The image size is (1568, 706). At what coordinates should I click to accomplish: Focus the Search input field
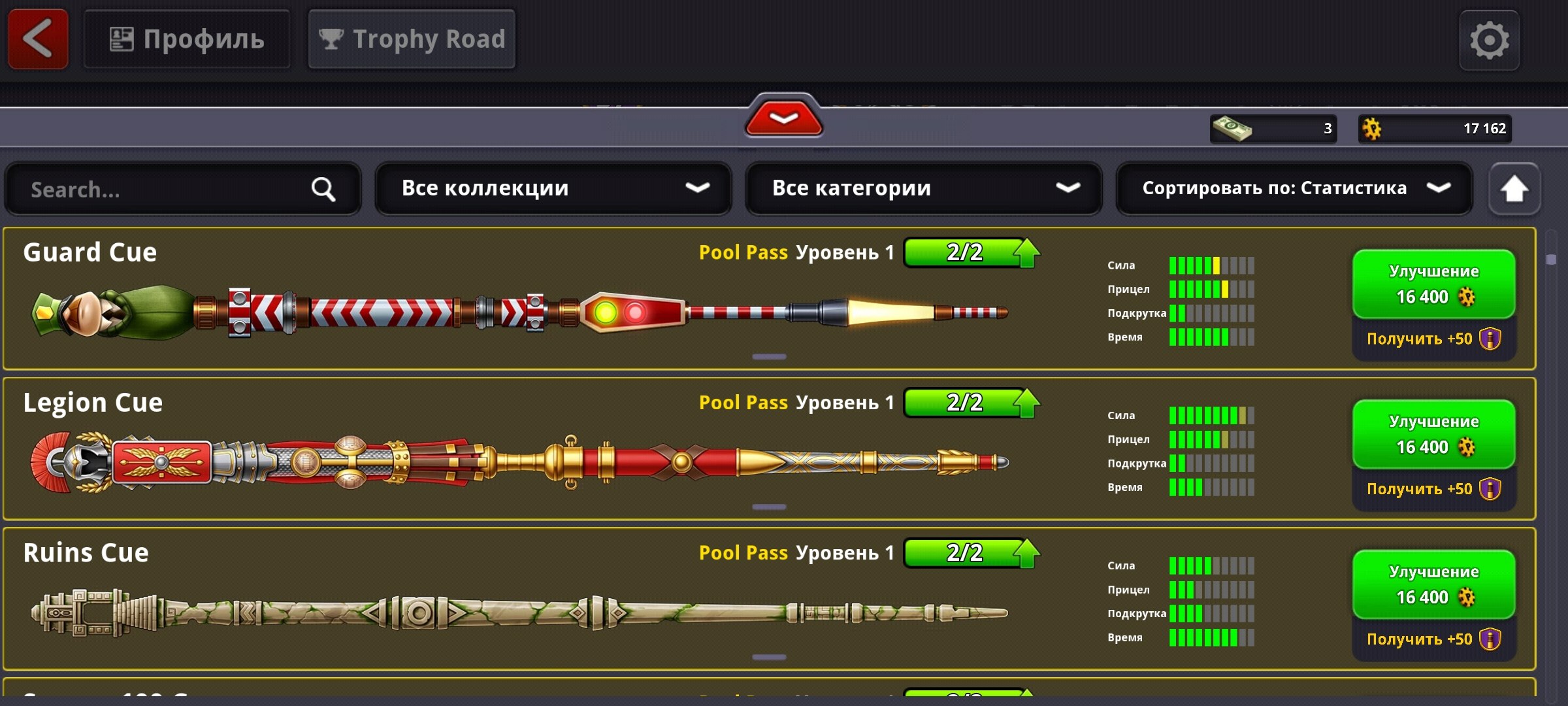[x=183, y=190]
